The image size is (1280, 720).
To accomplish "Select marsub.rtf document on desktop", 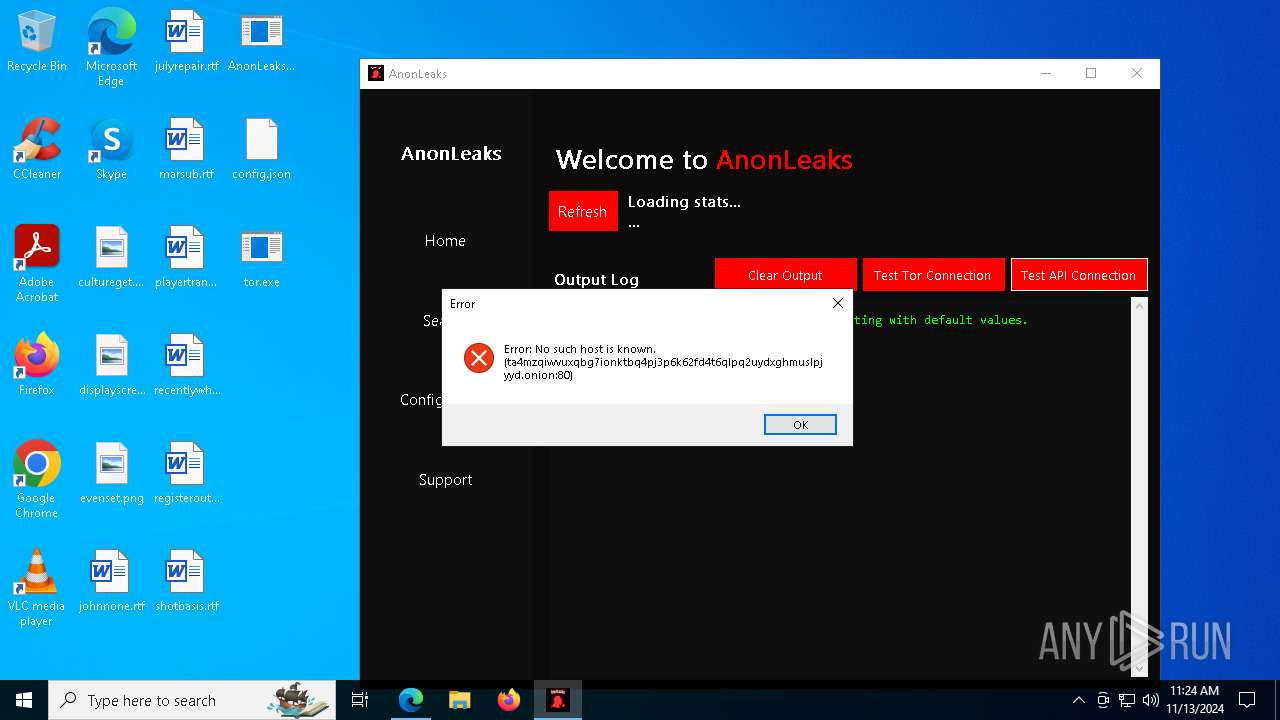I will coord(186,150).
